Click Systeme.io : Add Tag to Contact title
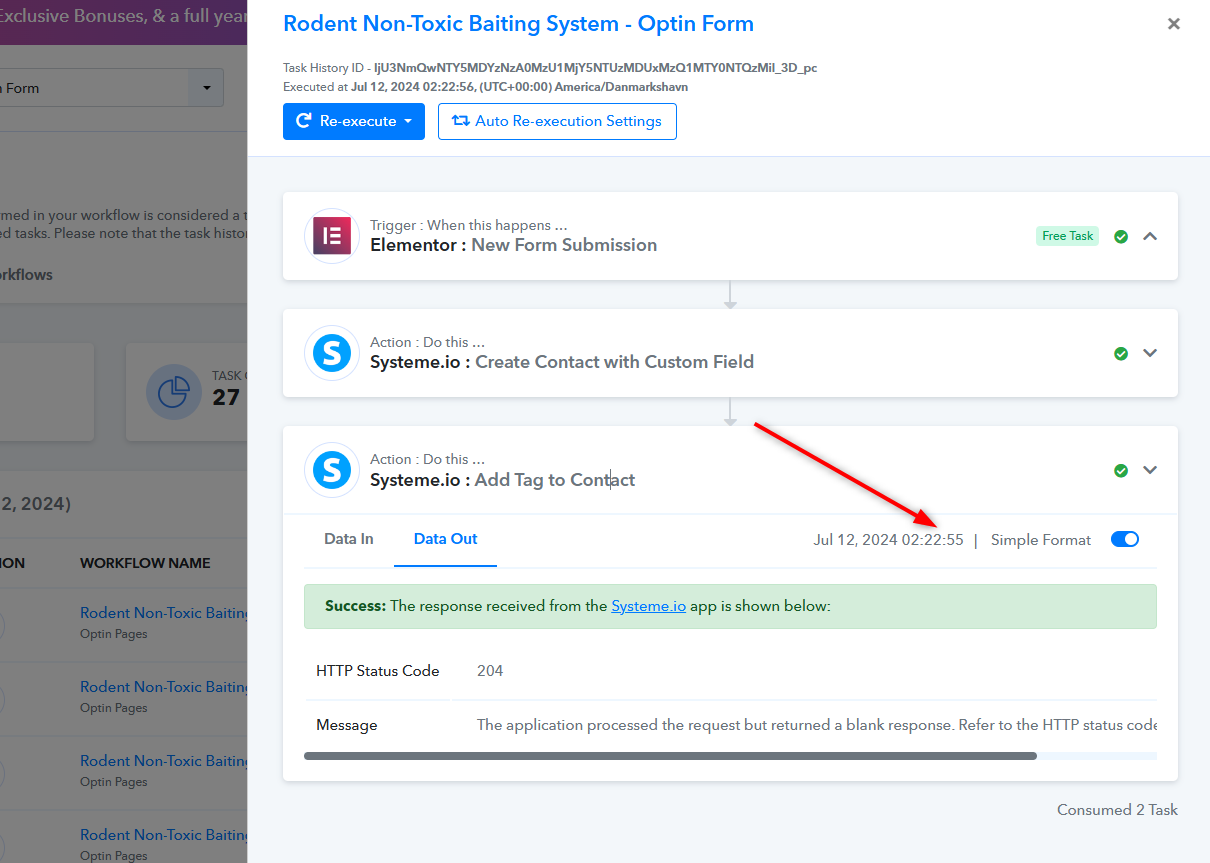This screenshot has width=1210, height=863. (502, 480)
